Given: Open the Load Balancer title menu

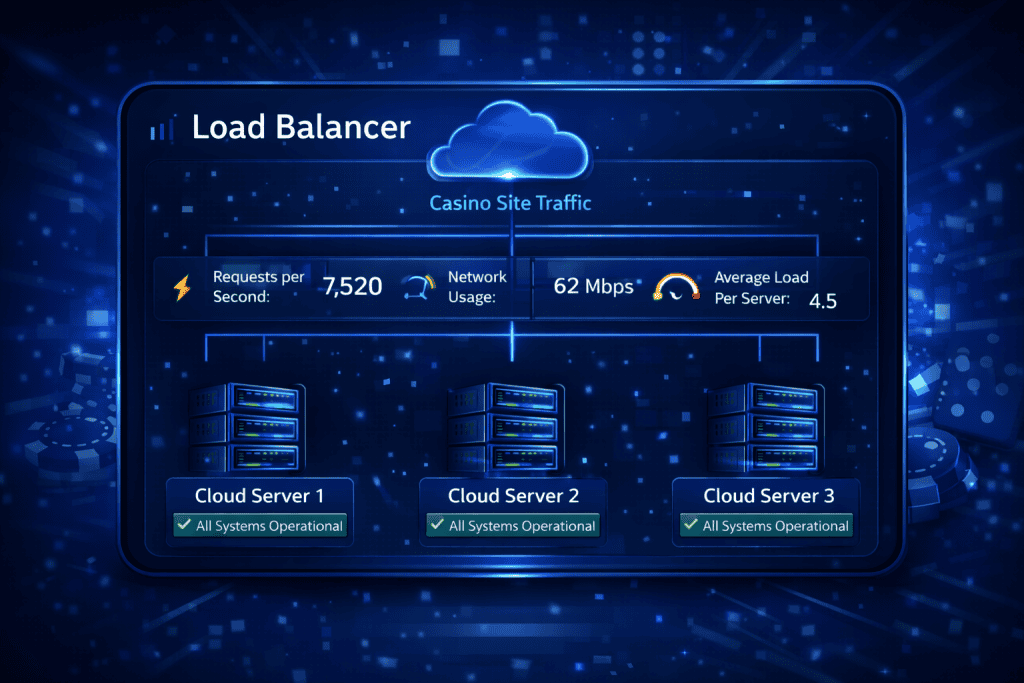Looking at the screenshot, I should pos(301,127).
